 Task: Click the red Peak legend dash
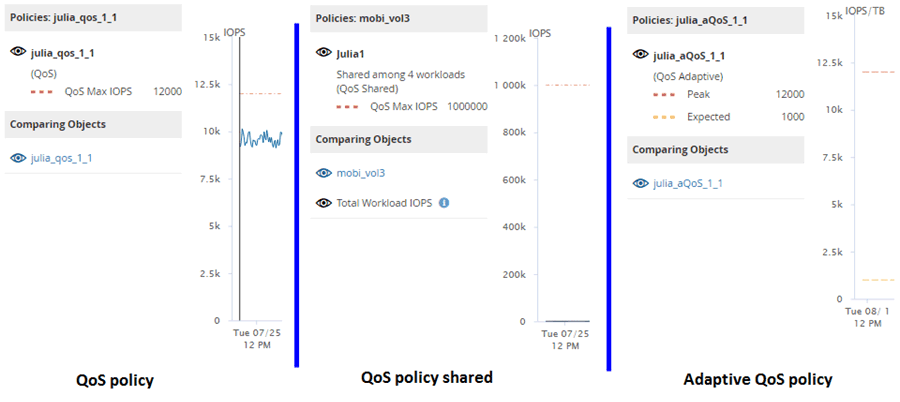point(664,95)
